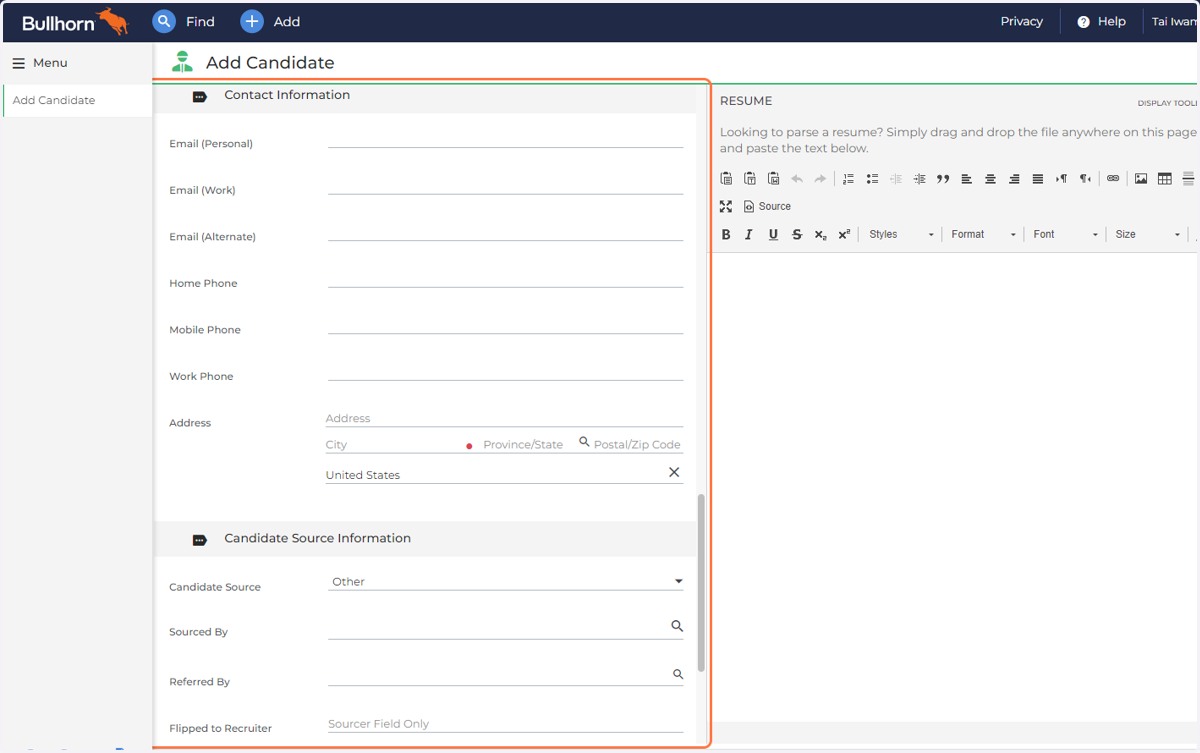Click Display Toolbar text link
Viewport: 1200px width, 753px height.
click(1168, 103)
